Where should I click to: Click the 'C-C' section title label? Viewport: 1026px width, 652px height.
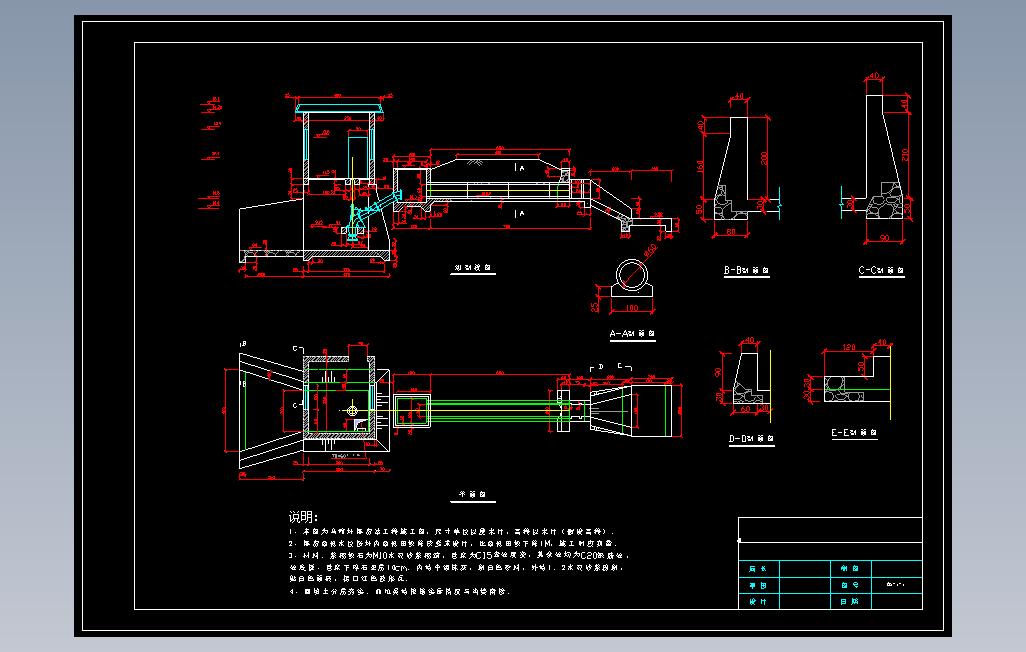(881, 270)
